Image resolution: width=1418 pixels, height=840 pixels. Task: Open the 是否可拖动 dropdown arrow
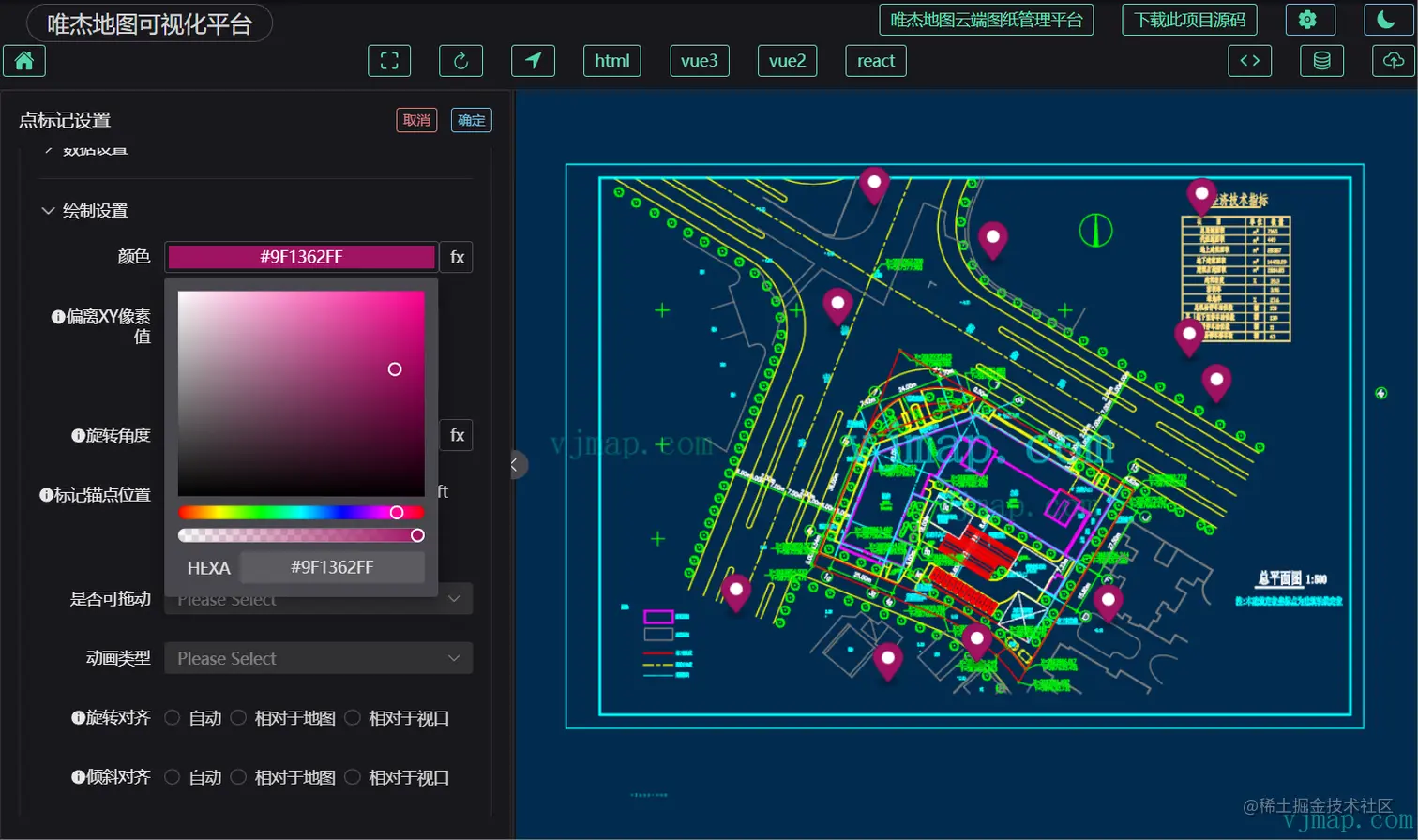click(x=454, y=599)
